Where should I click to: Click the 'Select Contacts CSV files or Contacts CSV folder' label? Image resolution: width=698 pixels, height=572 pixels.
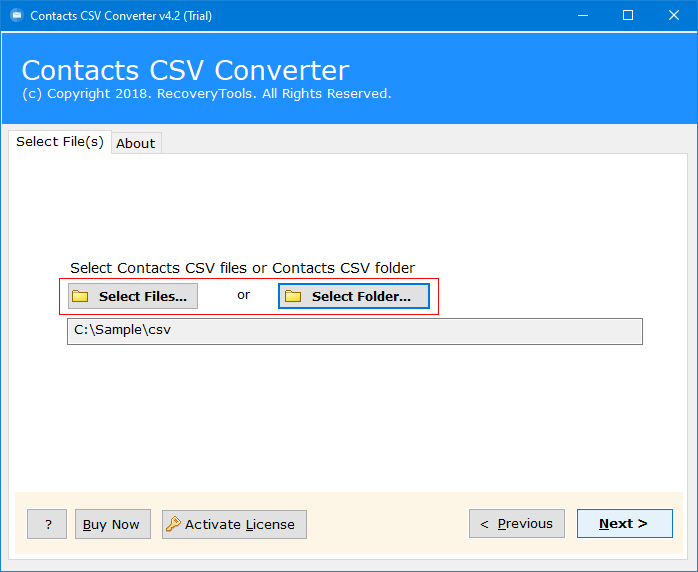tap(243, 268)
